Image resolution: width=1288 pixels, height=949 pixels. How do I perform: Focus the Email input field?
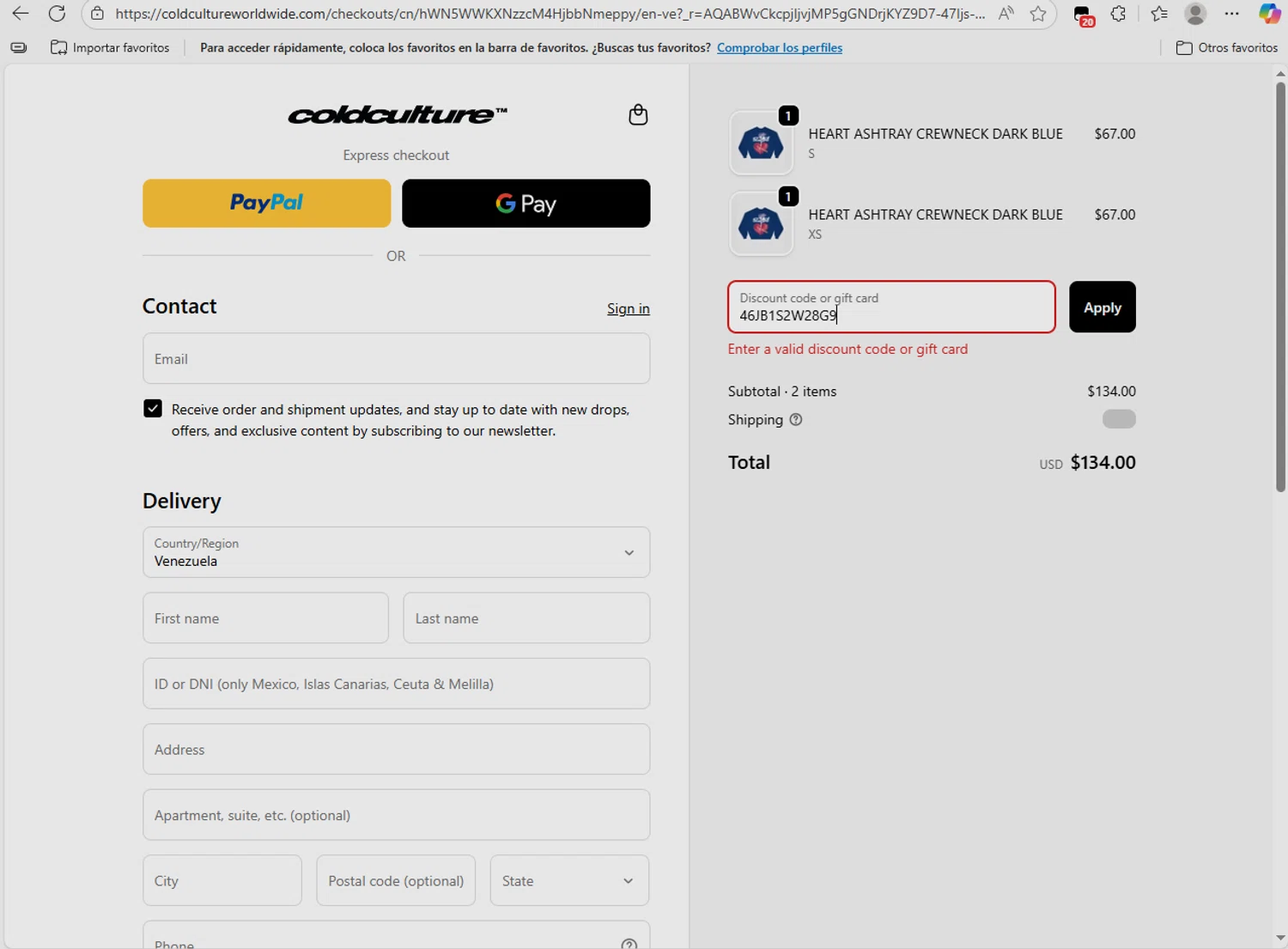coord(396,359)
